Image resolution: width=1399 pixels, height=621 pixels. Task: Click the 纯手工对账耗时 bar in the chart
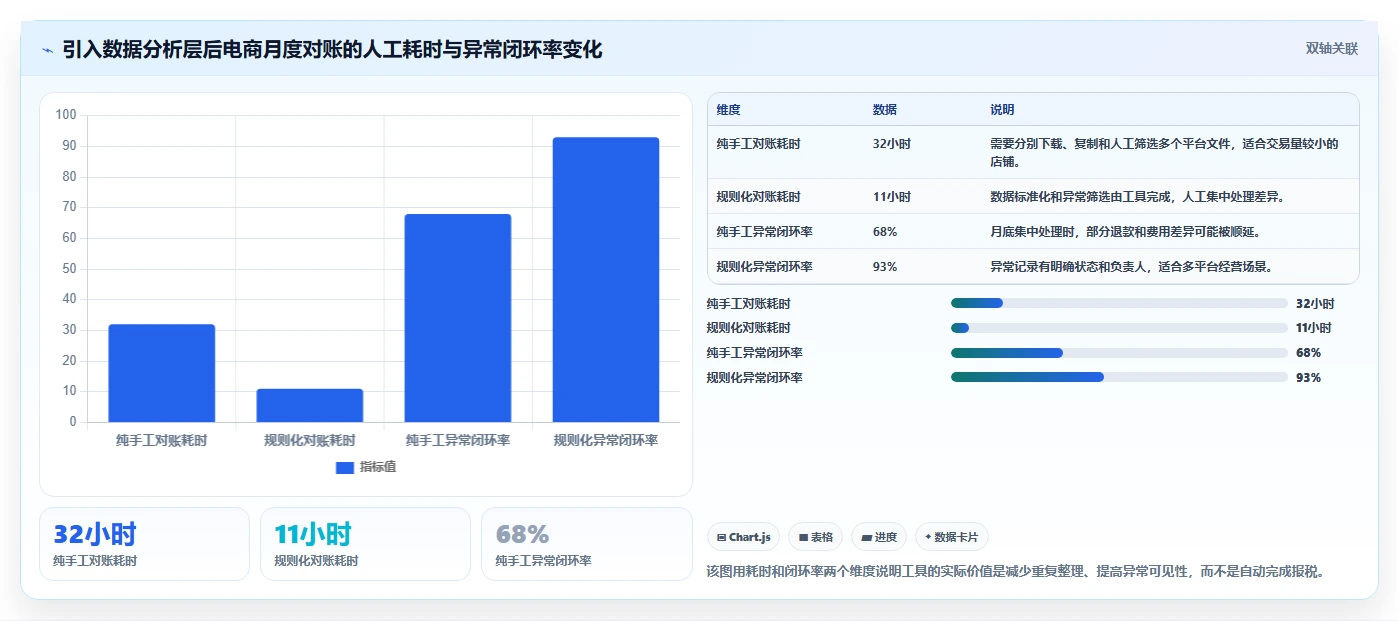coord(162,373)
